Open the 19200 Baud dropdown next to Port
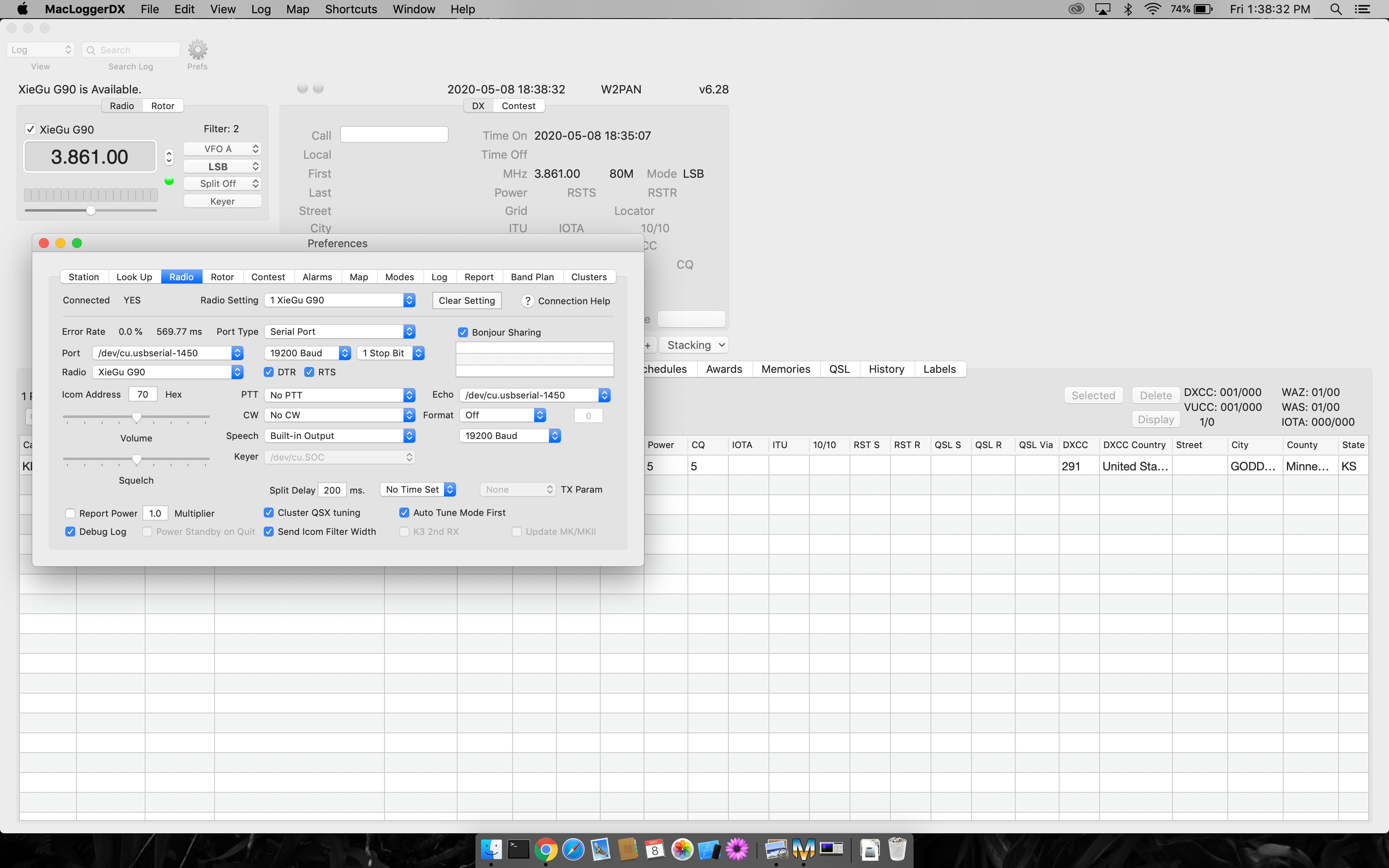This screenshot has width=1389, height=868. pyautogui.click(x=308, y=353)
